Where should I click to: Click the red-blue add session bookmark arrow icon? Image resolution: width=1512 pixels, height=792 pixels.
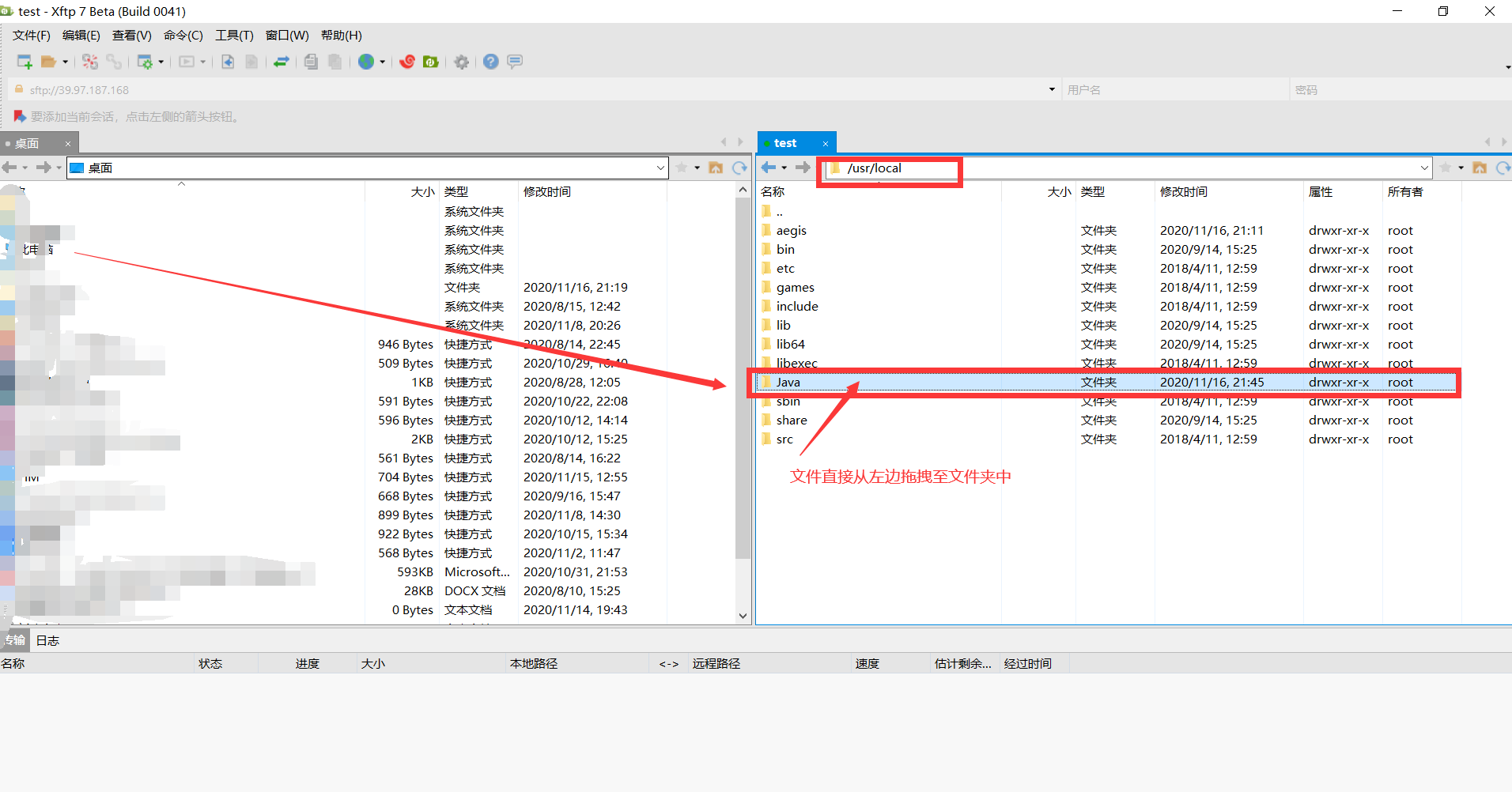point(21,117)
